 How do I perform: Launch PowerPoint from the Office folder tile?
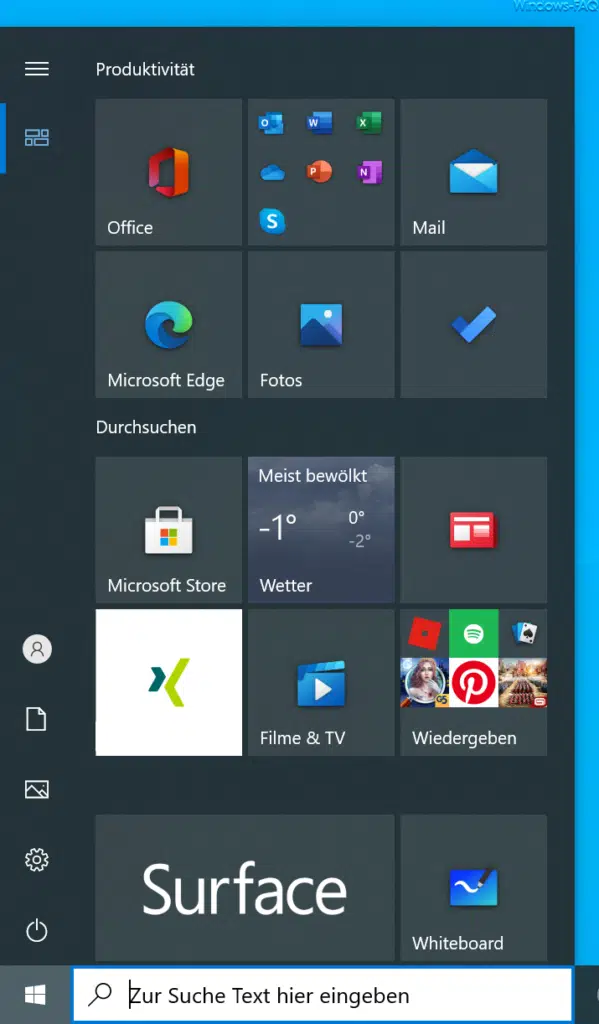click(x=319, y=172)
